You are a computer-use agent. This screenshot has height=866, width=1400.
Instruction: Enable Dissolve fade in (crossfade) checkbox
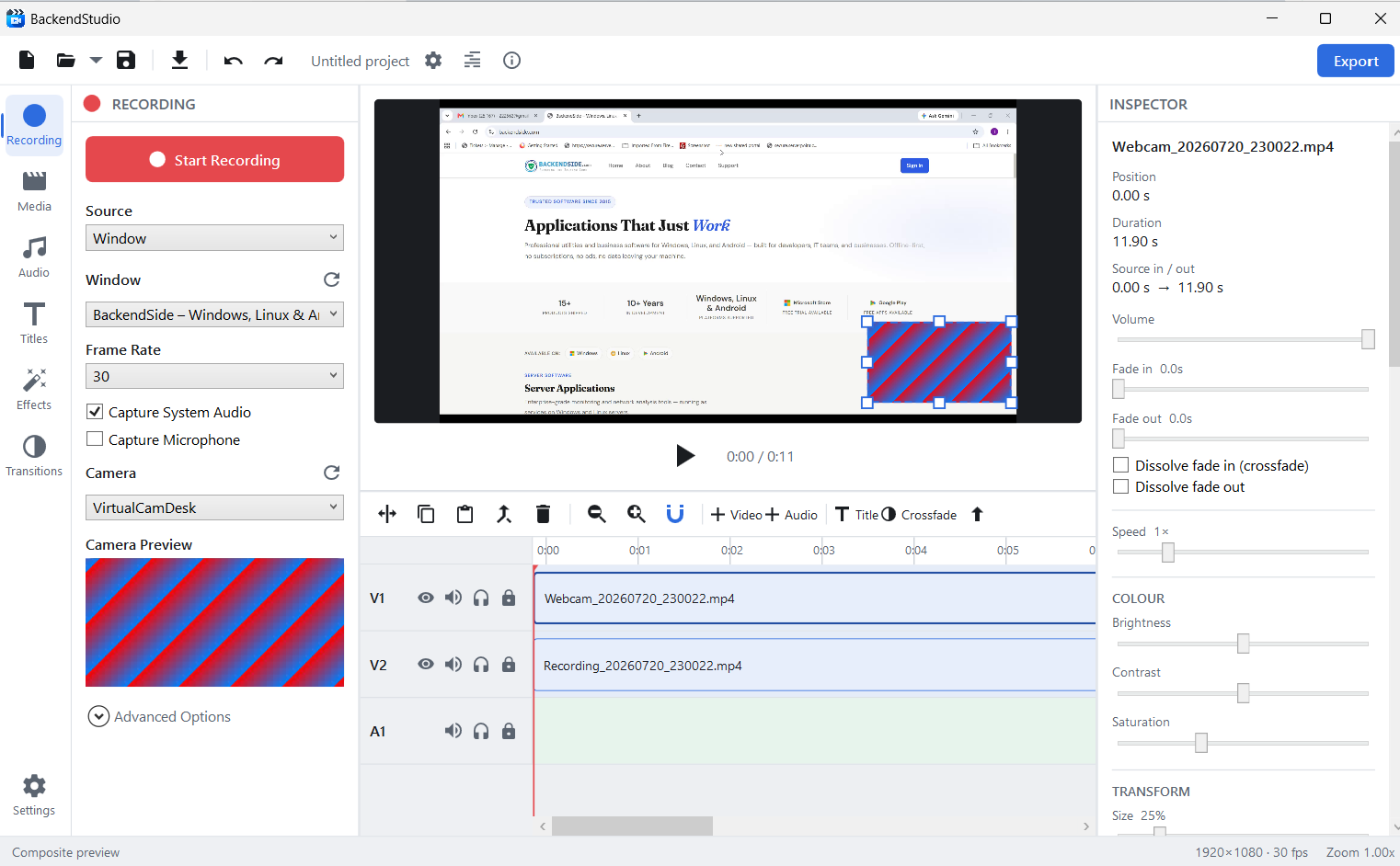[x=1120, y=465]
